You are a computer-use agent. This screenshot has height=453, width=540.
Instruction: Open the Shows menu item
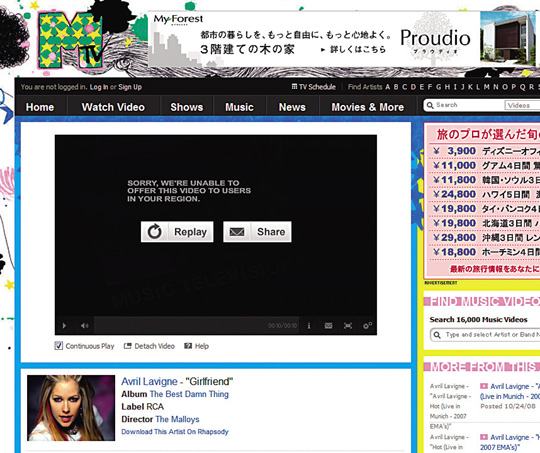click(x=187, y=107)
